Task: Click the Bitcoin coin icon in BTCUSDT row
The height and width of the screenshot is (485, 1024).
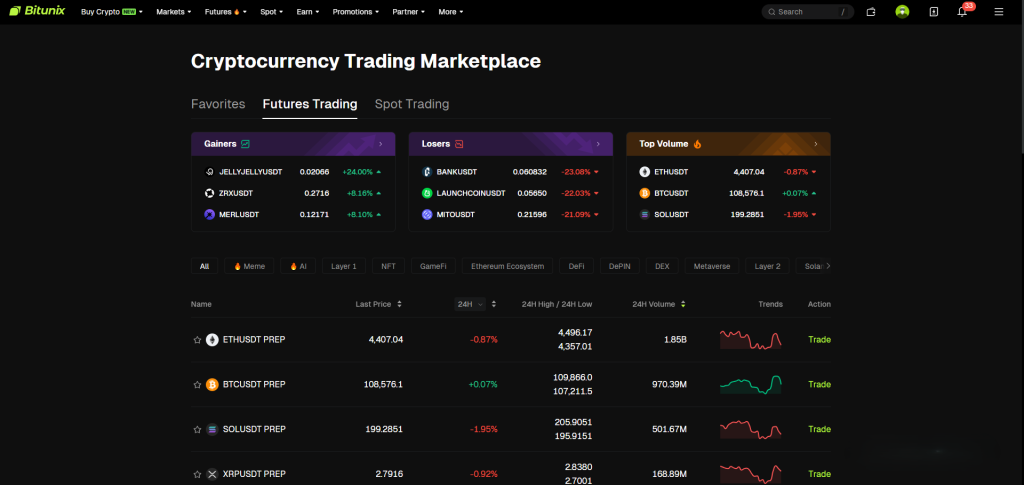Action: pyautogui.click(x=212, y=384)
